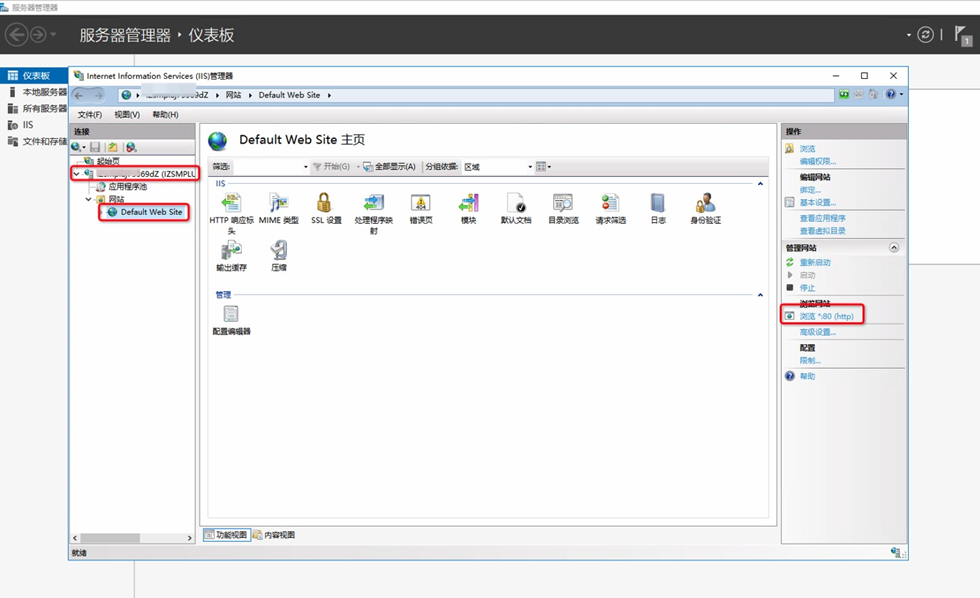Click the 重新启动 restart site link
The width and height of the screenshot is (980, 598).
(814, 262)
